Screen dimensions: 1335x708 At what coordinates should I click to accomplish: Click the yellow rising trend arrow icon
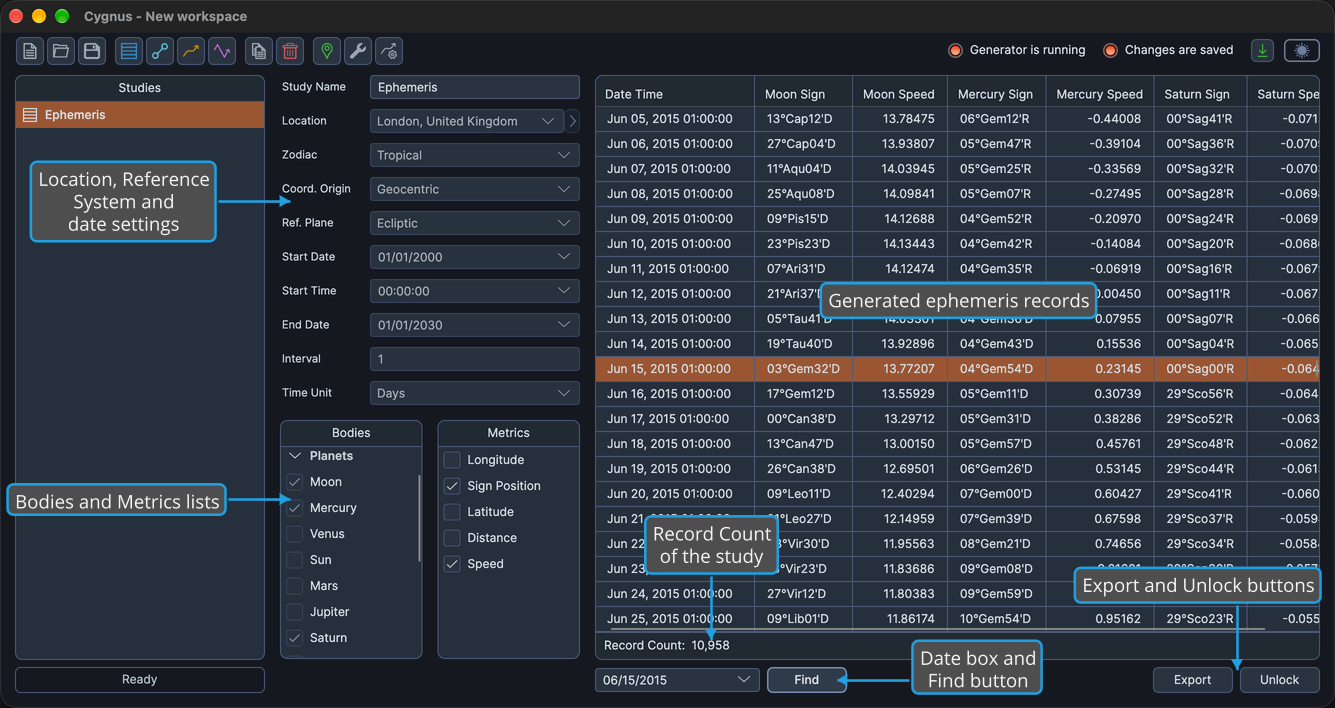coord(191,51)
